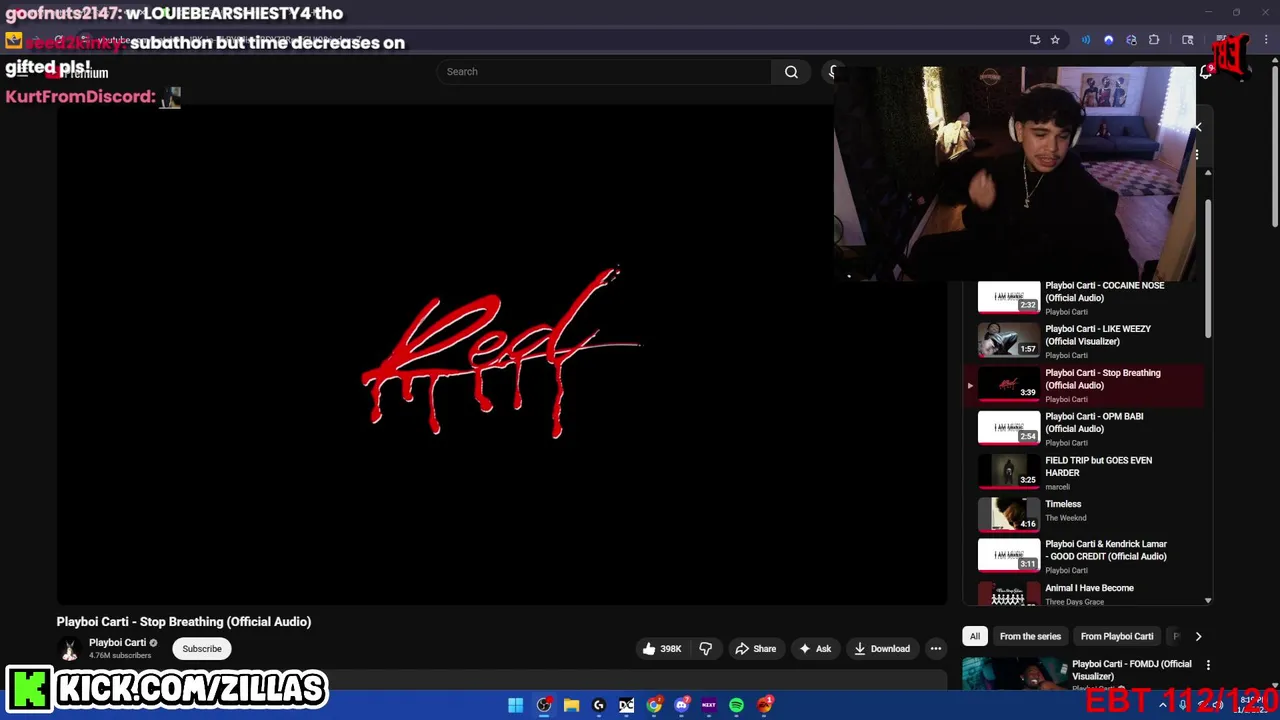Click the playlist panel scrollbar thumb
1280x720 pixels.
[x=1208, y=268]
